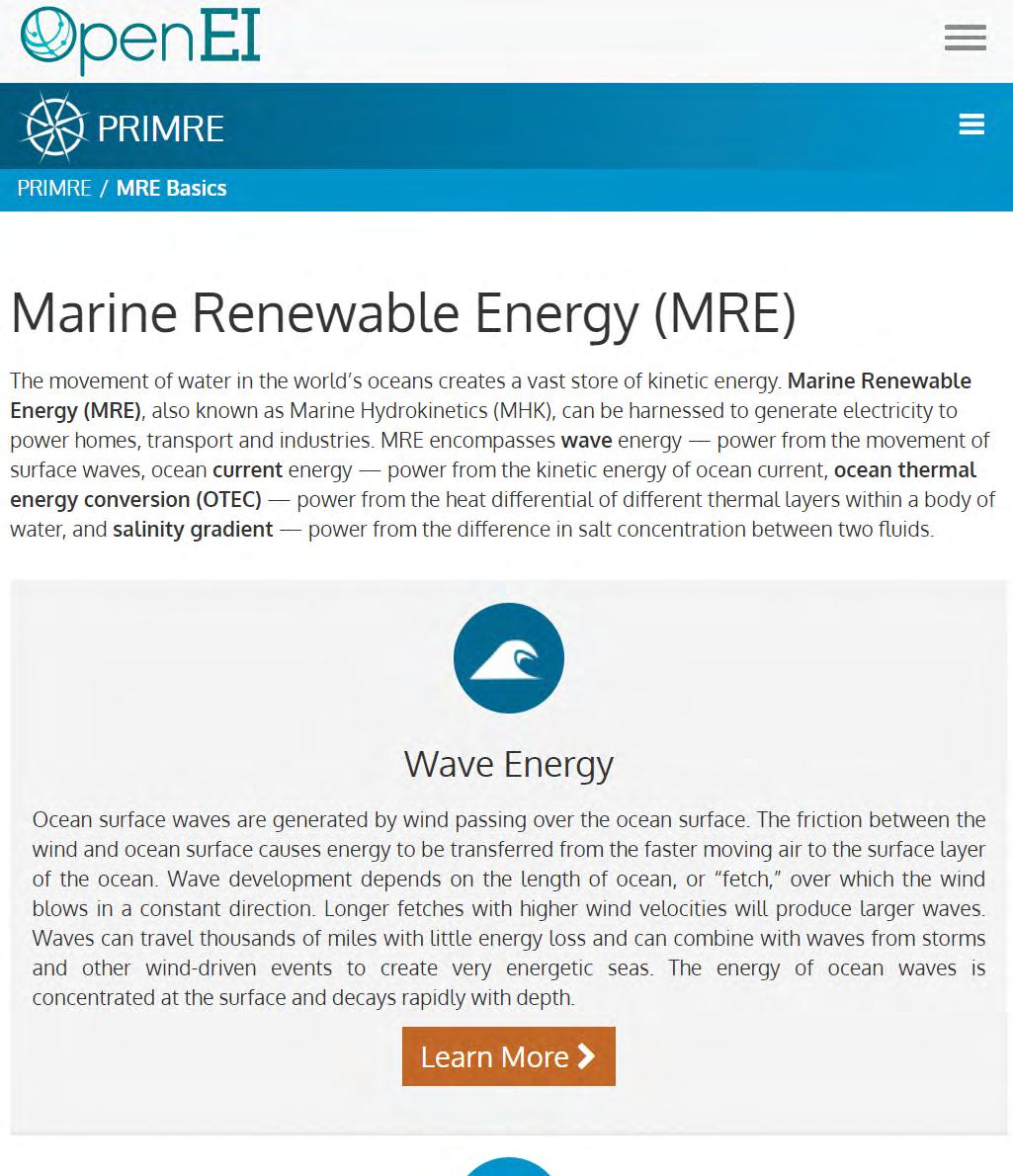Click the PRIMRE title in the blue banner
Image resolution: width=1013 pixels, height=1176 pixels.
coord(161,128)
